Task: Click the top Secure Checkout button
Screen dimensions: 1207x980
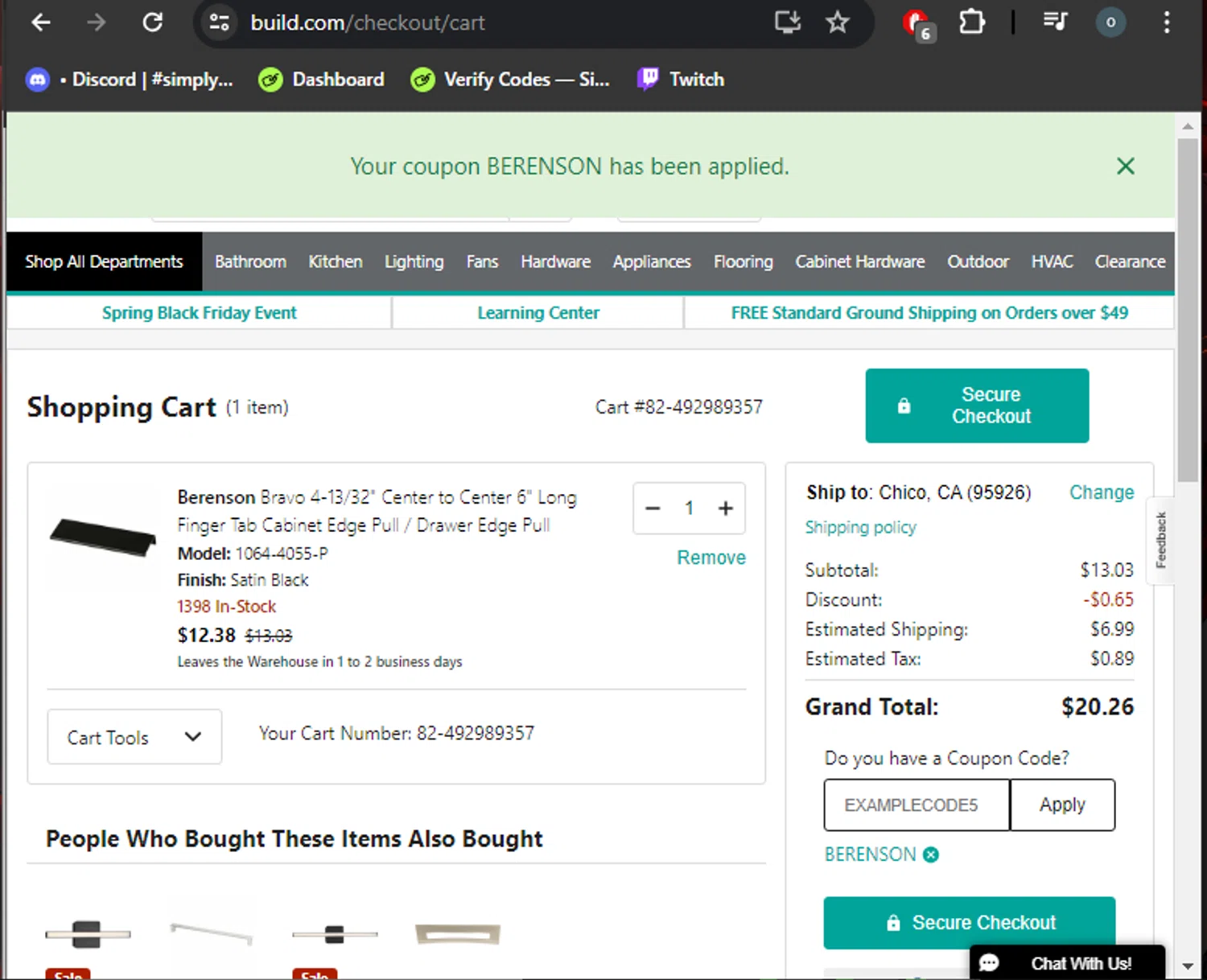Action: tap(977, 406)
